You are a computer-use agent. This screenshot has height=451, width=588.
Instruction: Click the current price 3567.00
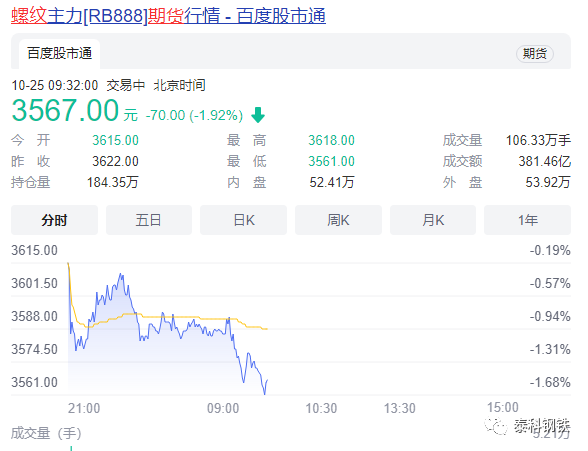pos(65,110)
